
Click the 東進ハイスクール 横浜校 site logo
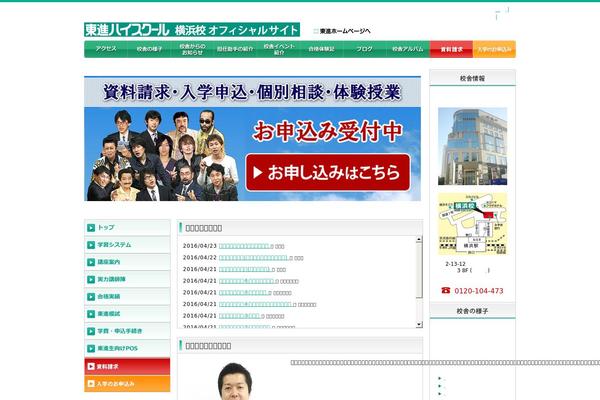point(192,29)
